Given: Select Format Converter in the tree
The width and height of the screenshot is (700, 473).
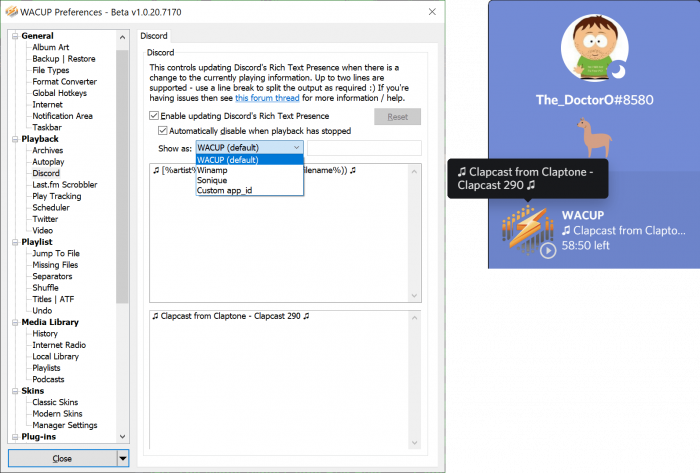Looking at the screenshot, I should click(x=64, y=82).
